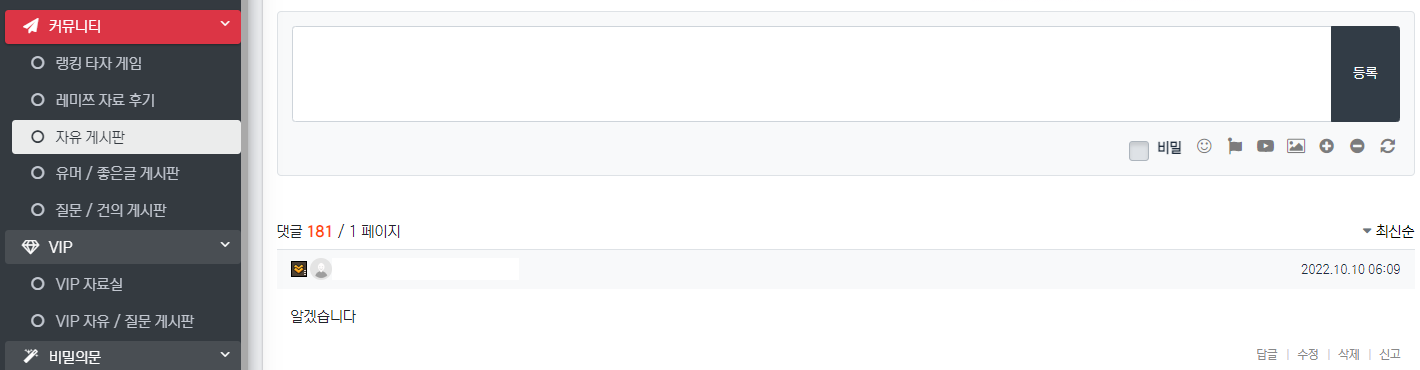Click the flag icon under comment box

1235,146
